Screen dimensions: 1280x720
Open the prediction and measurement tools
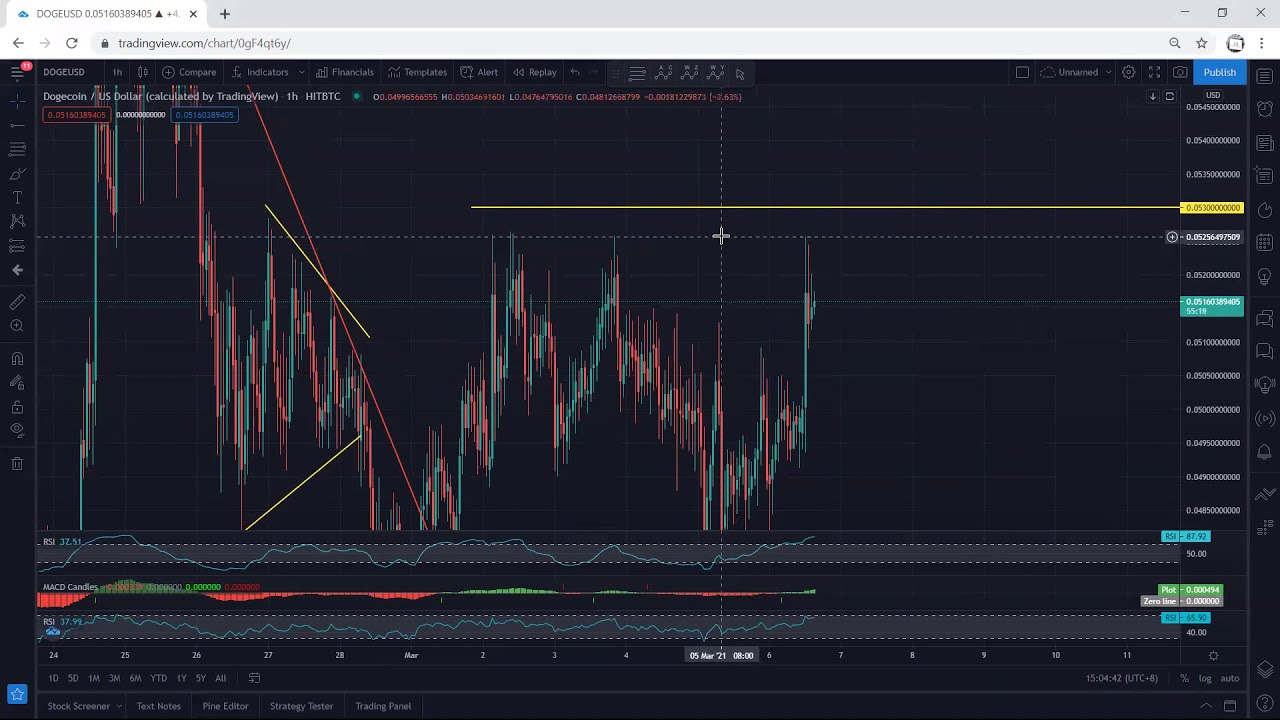17,246
